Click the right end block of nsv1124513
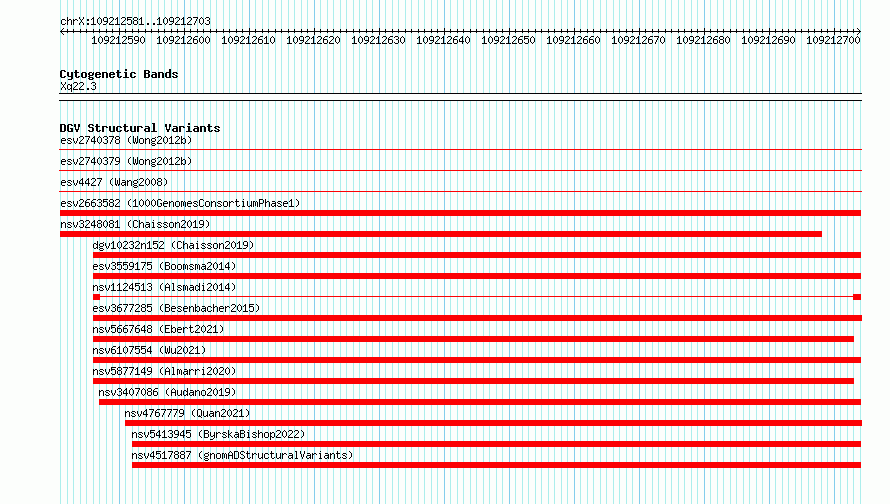The width and height of the screenshot is (890, 504). (857, 297)
